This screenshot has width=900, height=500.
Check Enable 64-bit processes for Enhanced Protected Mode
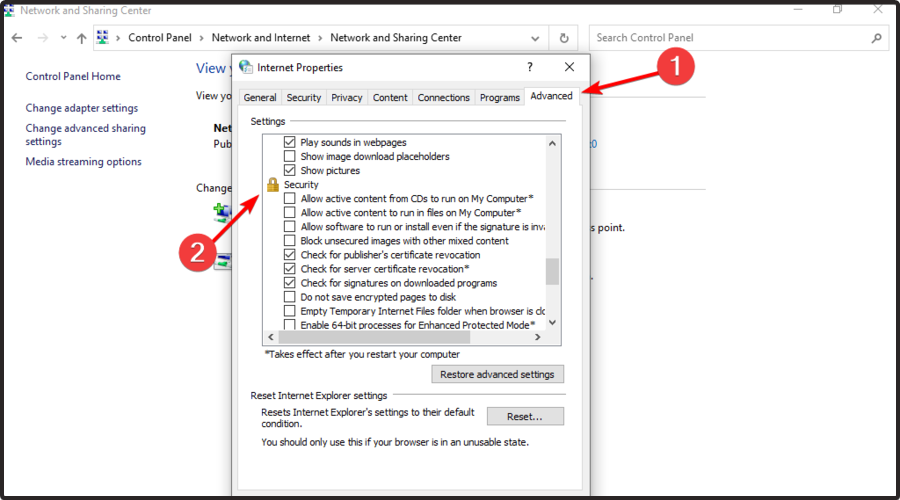click(290, 325)
